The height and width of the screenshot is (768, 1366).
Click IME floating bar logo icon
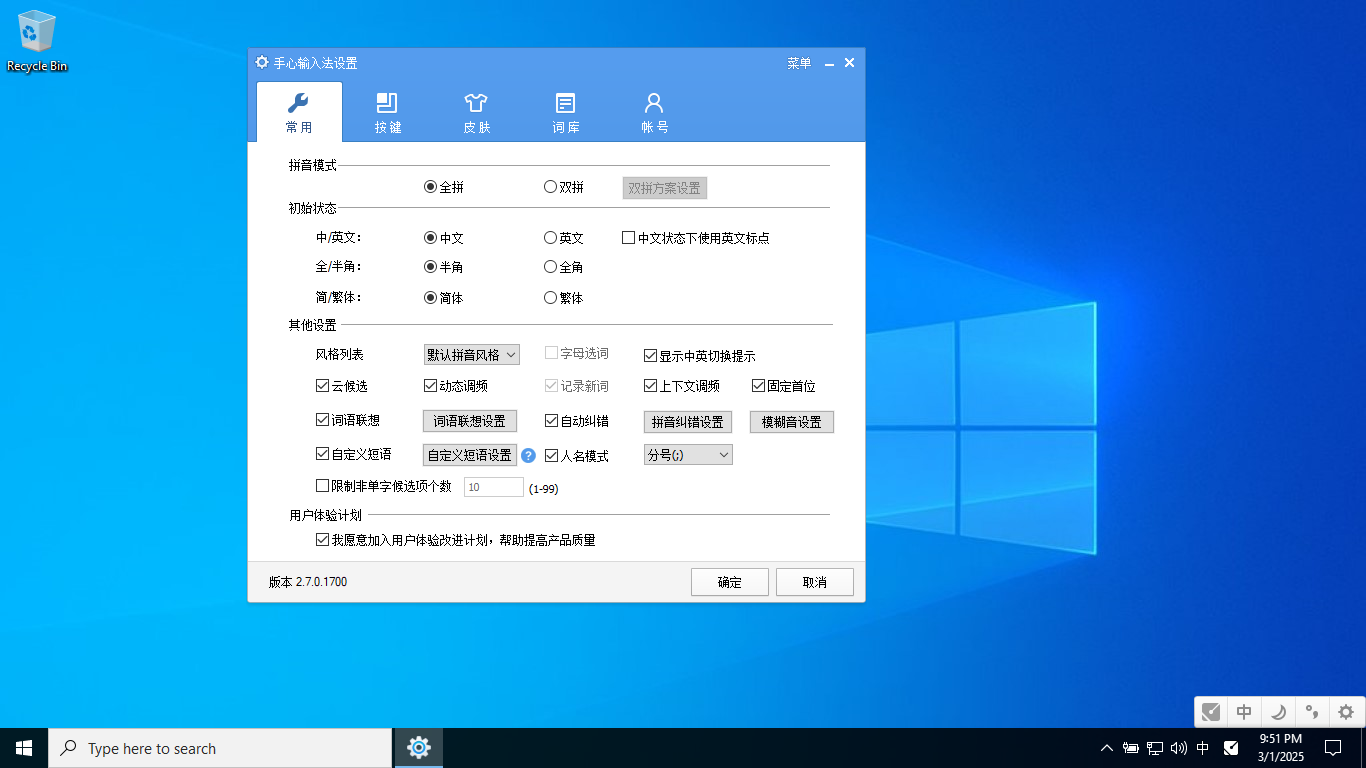click(1211, 712)
